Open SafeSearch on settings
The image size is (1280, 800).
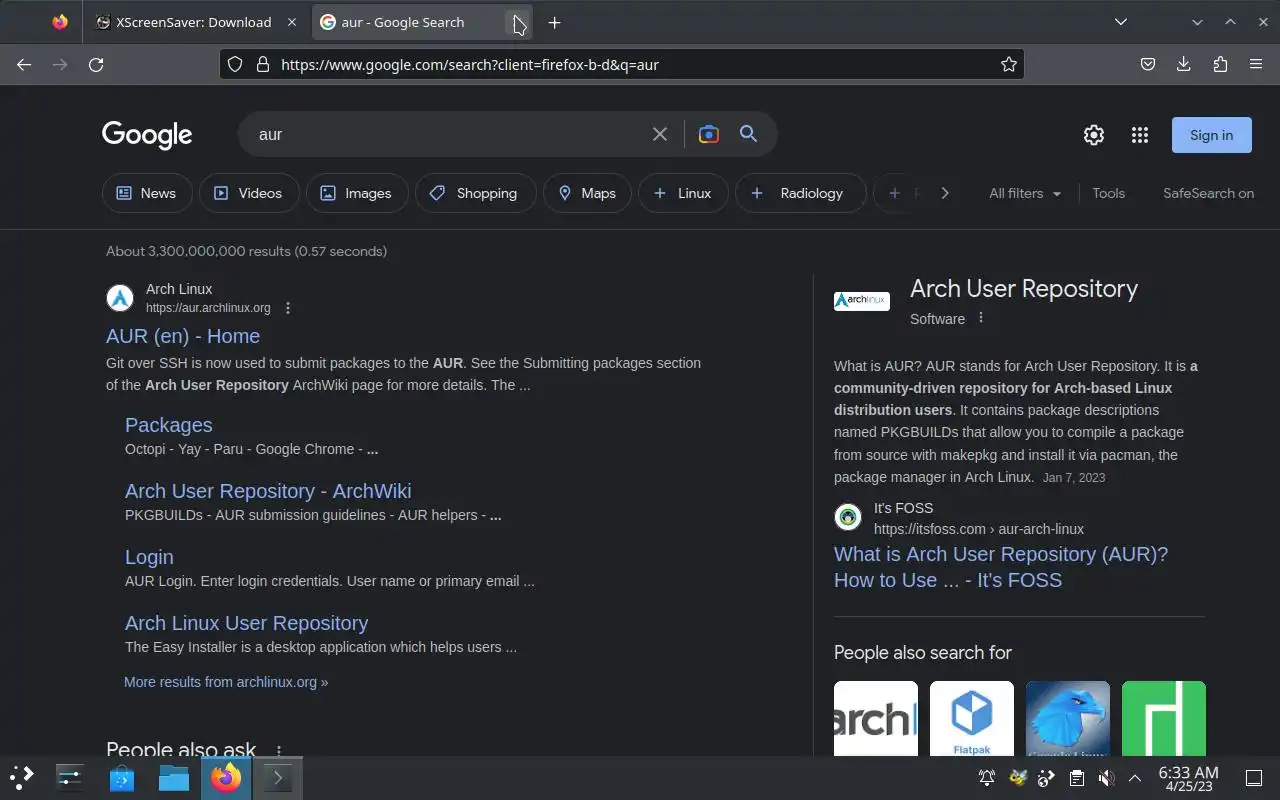pos(1208,193)
